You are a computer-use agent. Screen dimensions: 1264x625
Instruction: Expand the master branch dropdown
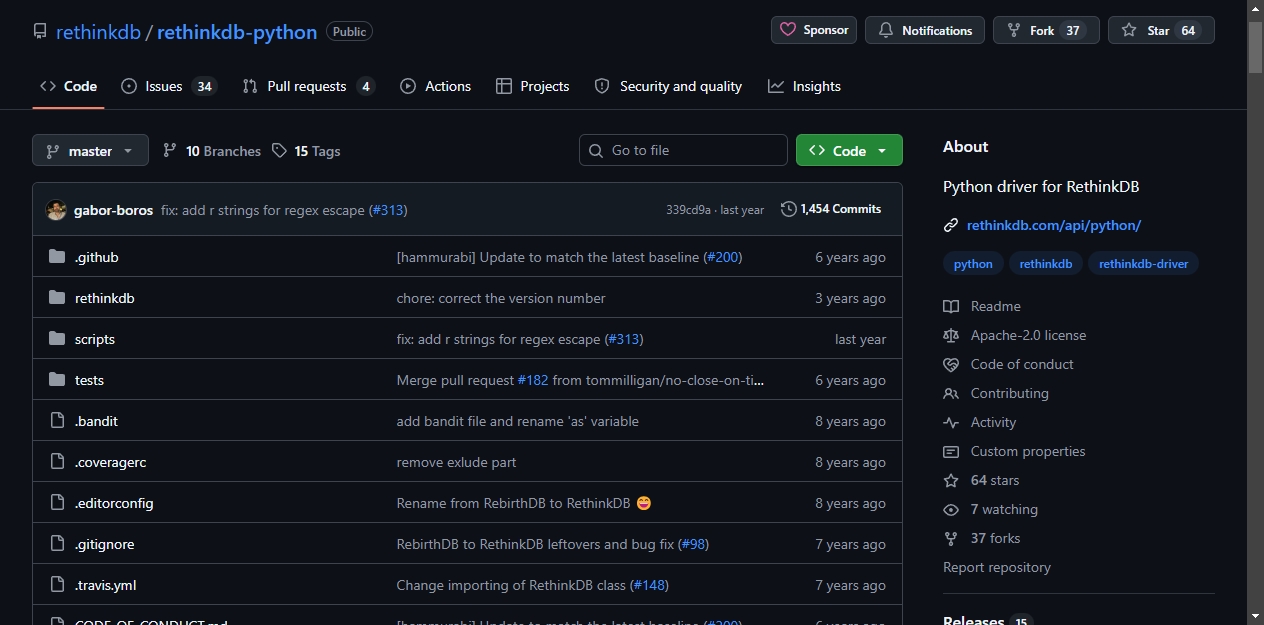(x=90, y=151)
